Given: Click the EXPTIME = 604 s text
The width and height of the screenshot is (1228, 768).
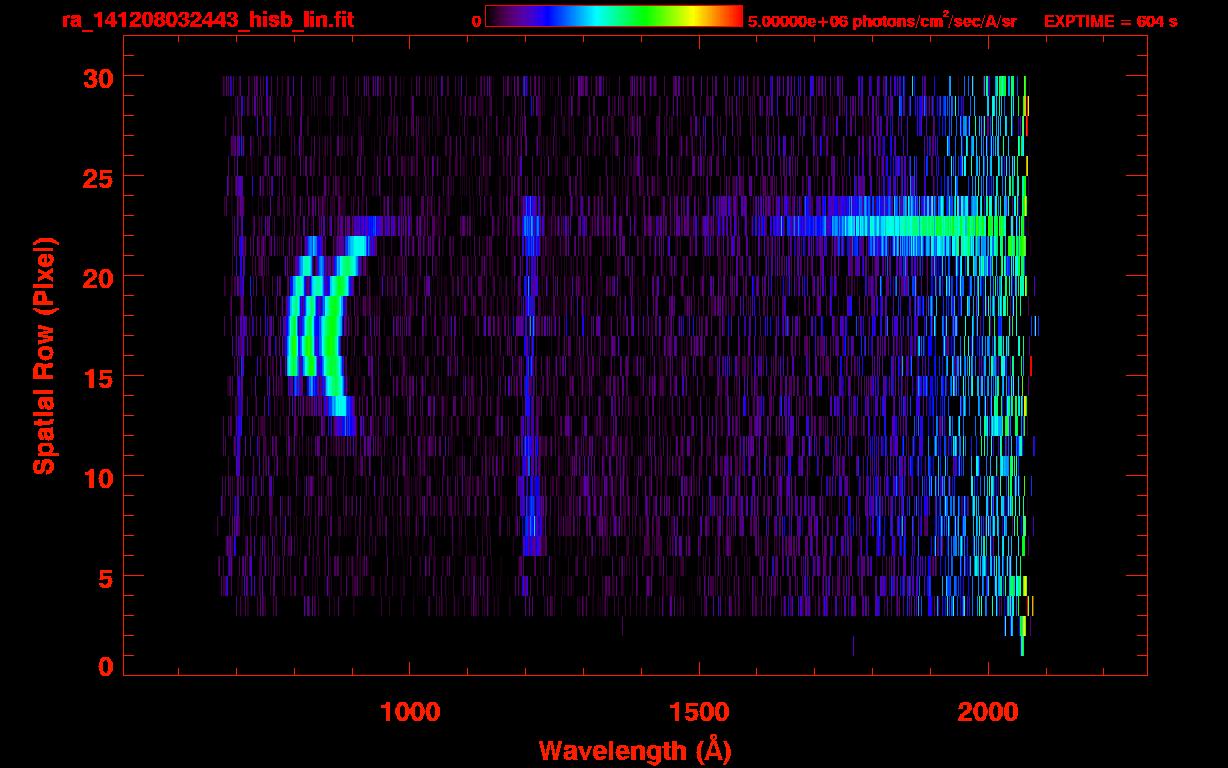Looking at the screenshot, I should 1110,21.
